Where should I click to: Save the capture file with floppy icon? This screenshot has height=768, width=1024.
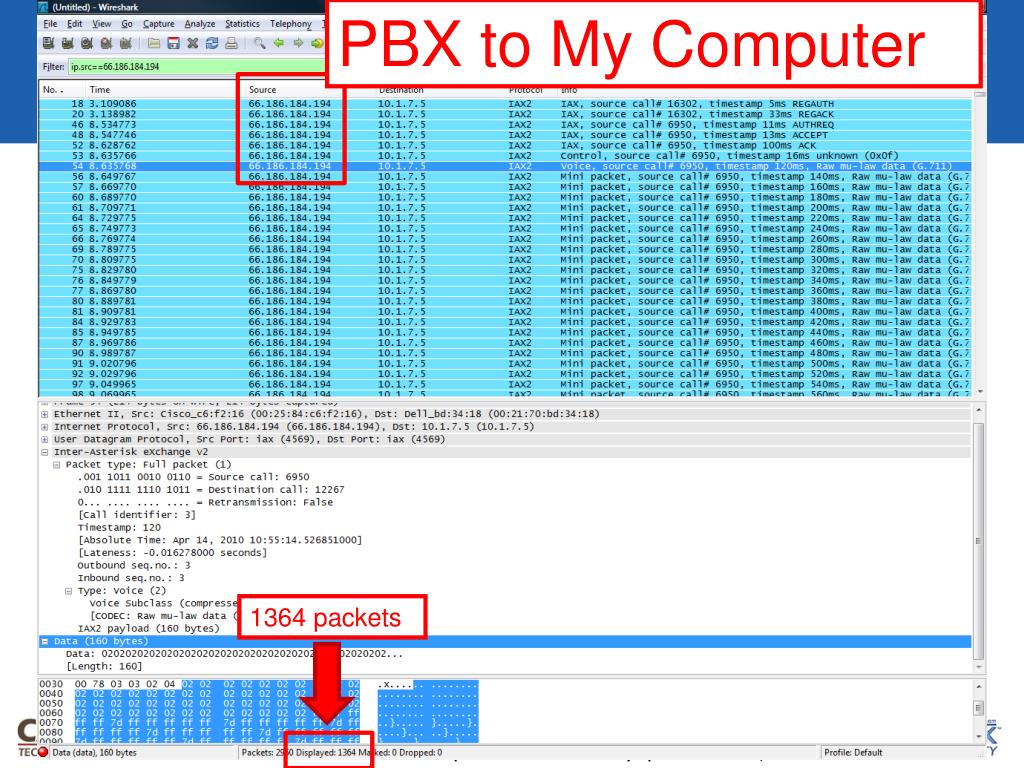173,43
